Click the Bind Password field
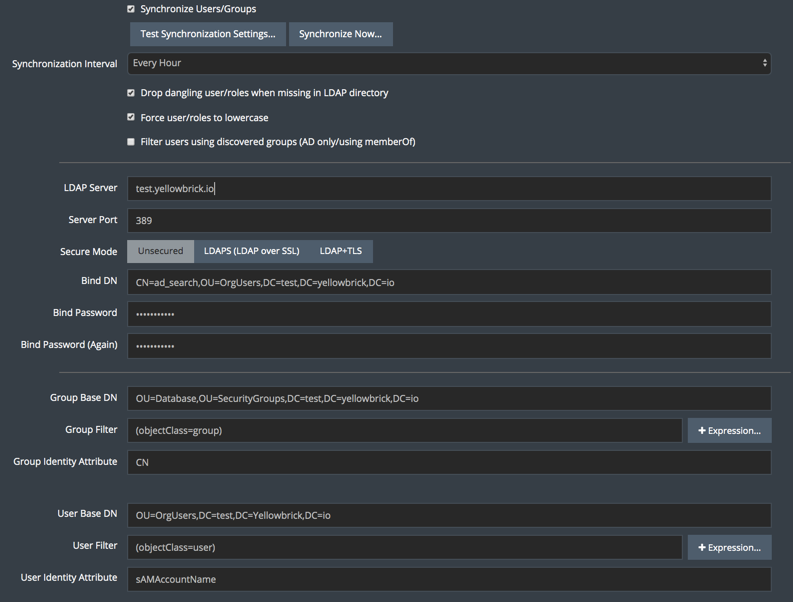The width and height of the screenshot is (793, 602). pyautogui.click(x=449, y=314)
